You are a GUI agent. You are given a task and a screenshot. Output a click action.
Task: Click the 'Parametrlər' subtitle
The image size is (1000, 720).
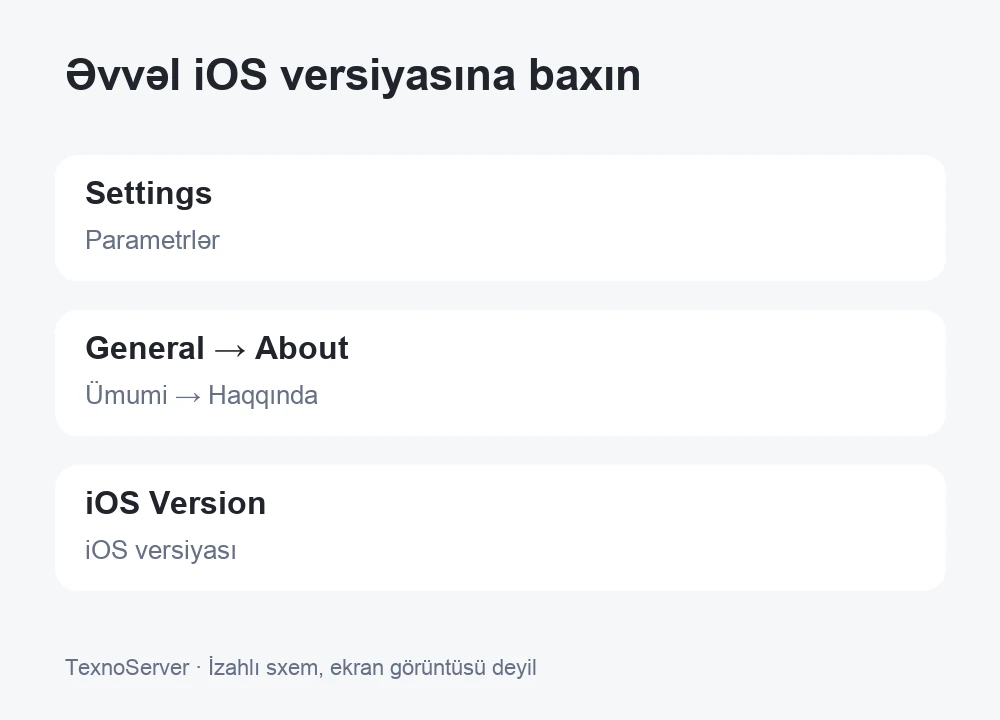point(152,240)
